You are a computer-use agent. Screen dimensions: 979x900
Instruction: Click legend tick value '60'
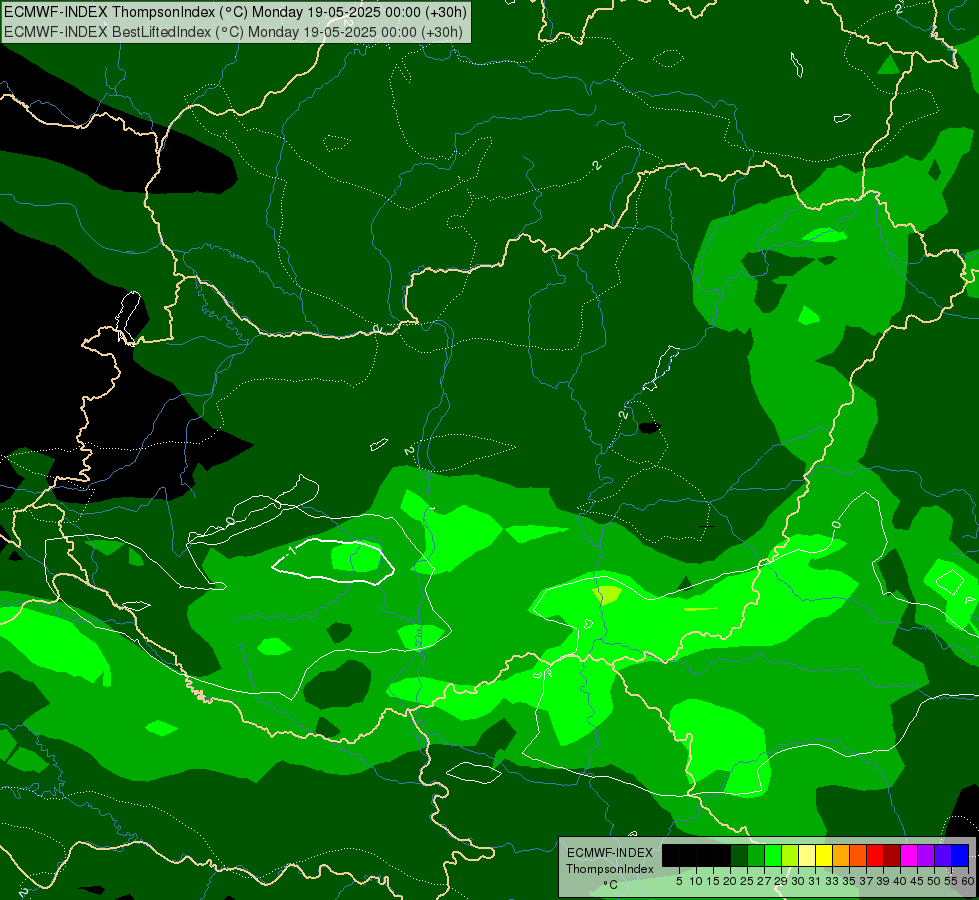(968, 881)
